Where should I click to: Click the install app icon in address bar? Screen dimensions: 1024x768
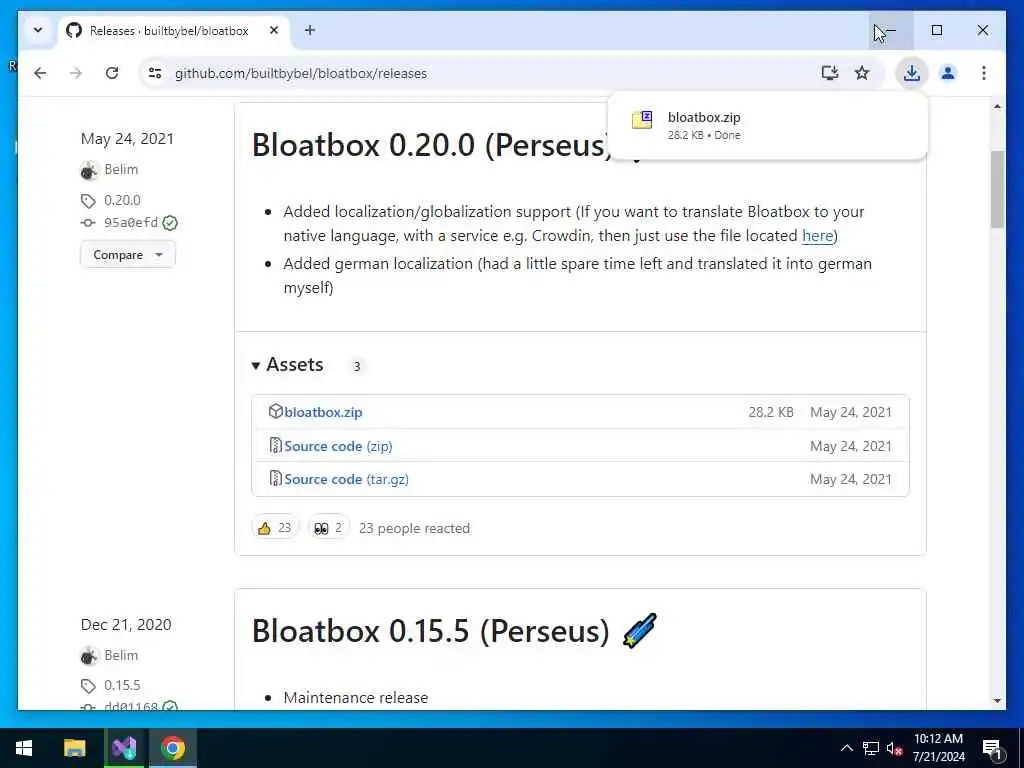pyautogui.click(x=829, y=73)
